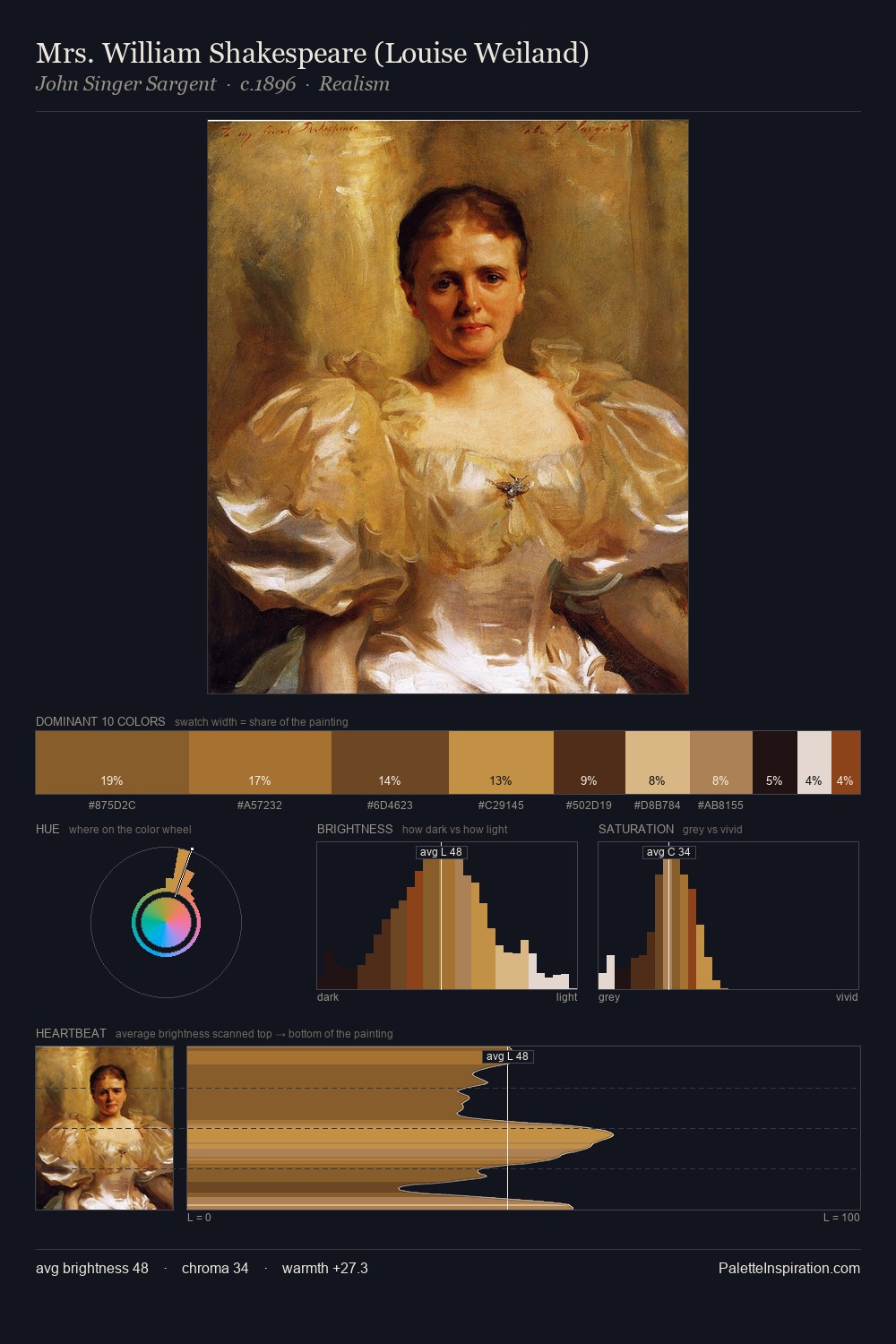Click the BRIGHTNESS section heading
Screen dimensions: 896x1344
(355, 829)
